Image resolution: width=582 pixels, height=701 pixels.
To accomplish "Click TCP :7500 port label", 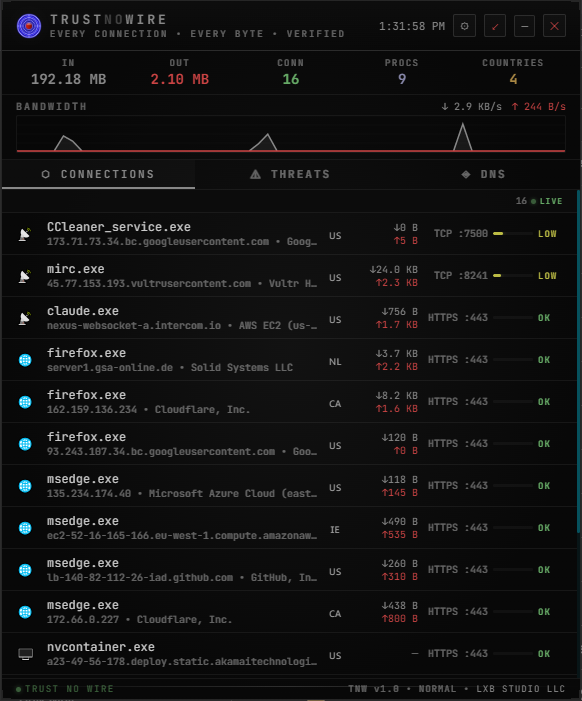I will coord(461,234).
